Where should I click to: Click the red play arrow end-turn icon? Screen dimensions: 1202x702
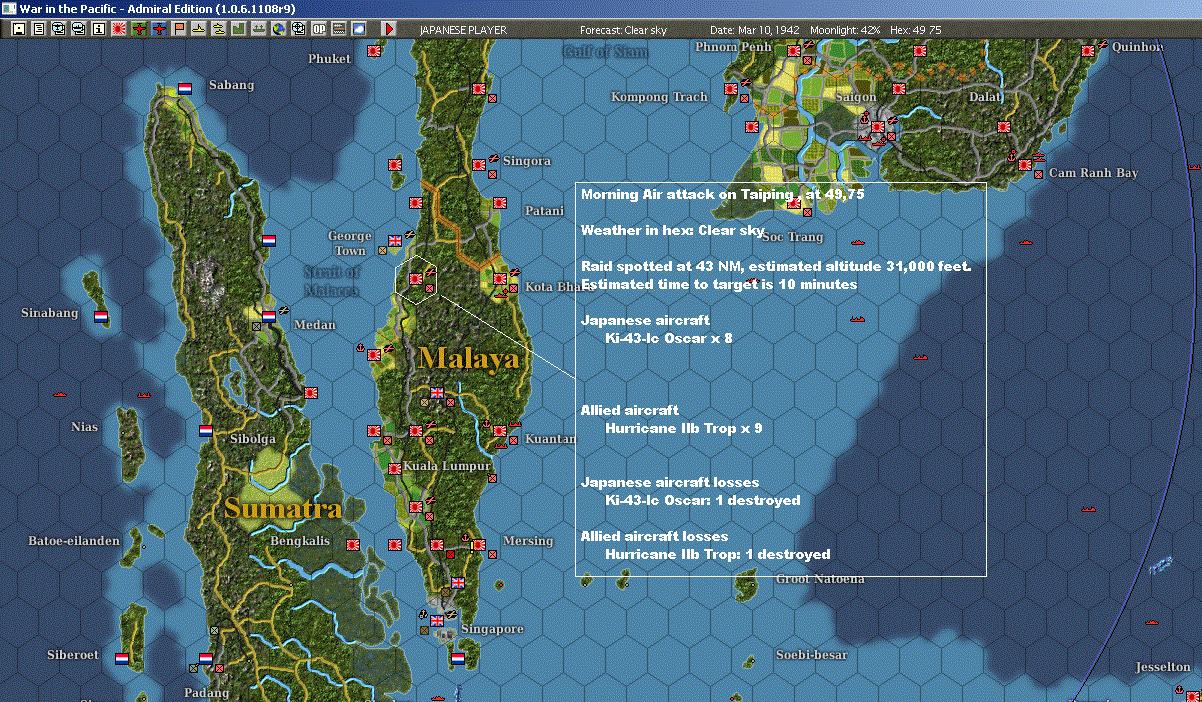(x=389, y=29)
